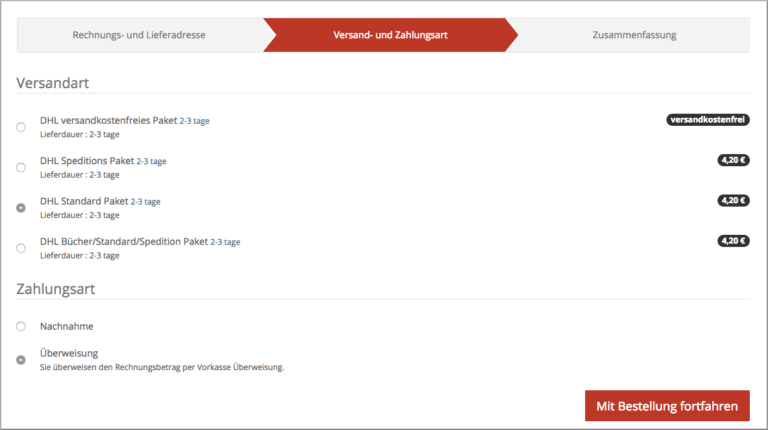Image resolution: width=768 pixels, height=430 pixels.
Task: Click the Überweisung label text
Action: [x=69, y=353]
